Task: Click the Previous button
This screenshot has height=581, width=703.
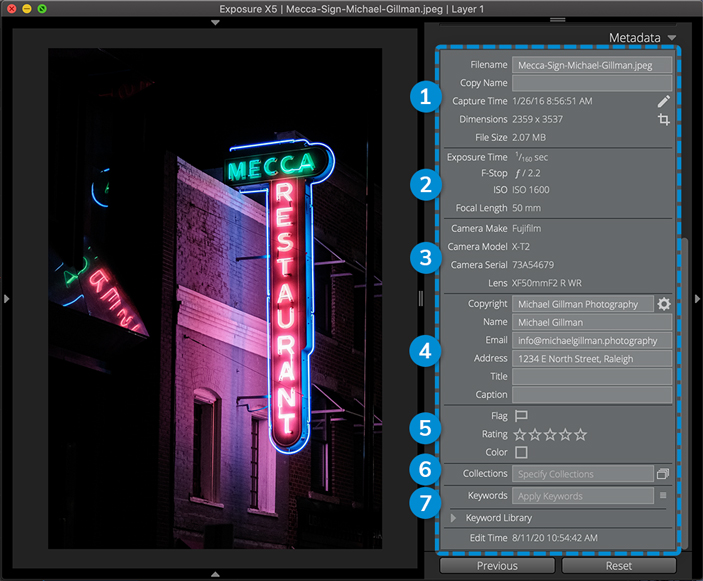Action: pos(497,566)
